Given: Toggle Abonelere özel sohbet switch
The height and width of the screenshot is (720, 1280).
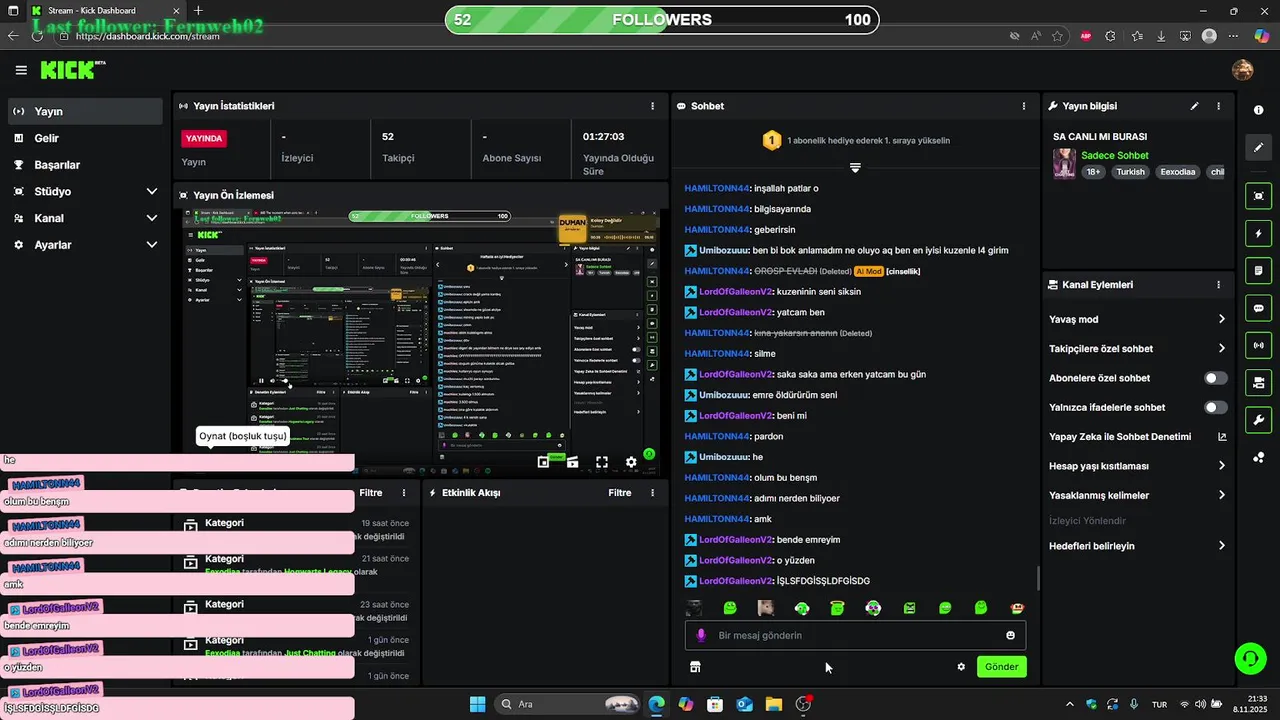Looking at the screenshot, I should pos(1216,378).
